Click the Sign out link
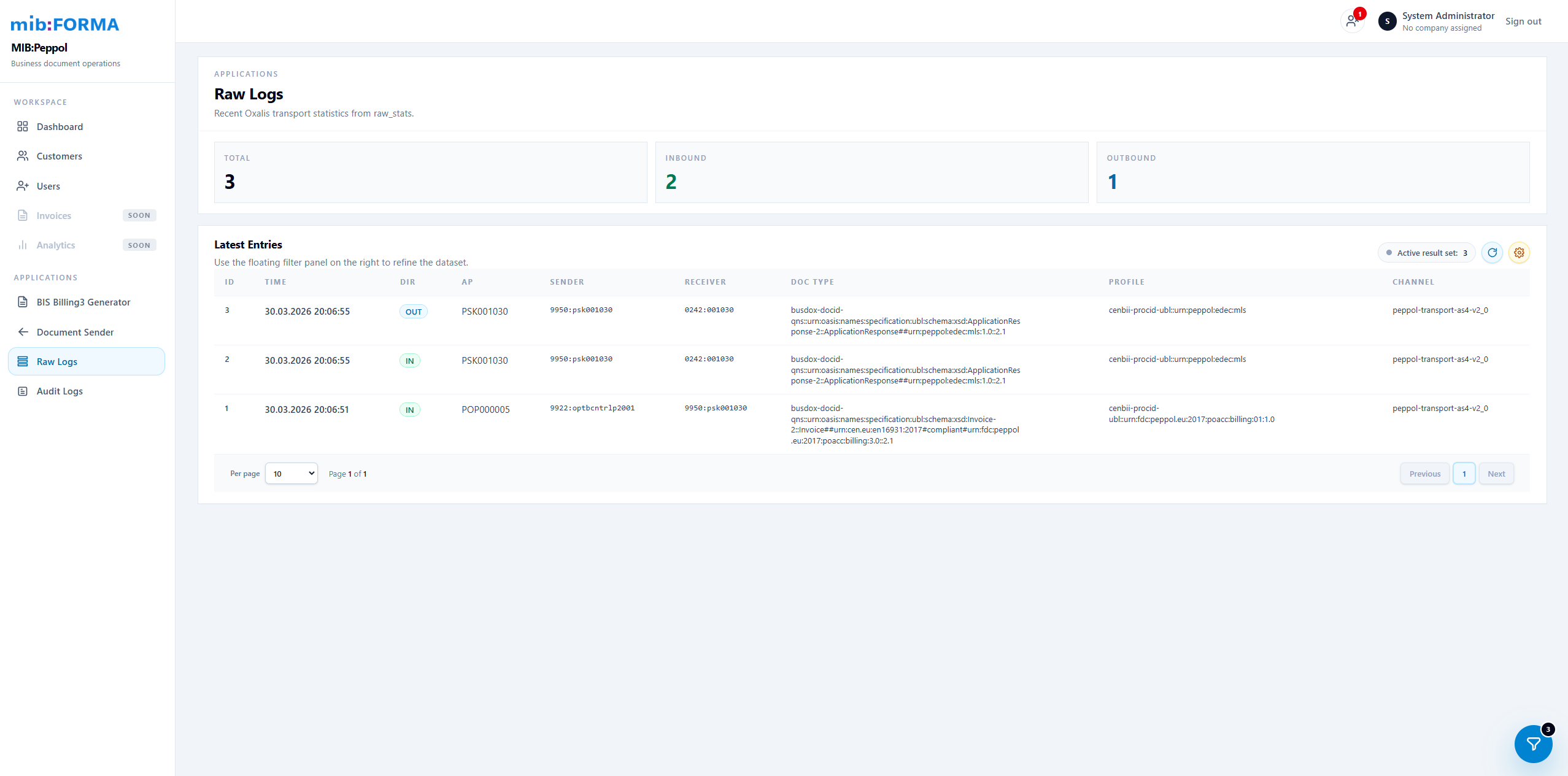The width and height of the screenshot is (1568, 776). click(x=1523, y=21)
